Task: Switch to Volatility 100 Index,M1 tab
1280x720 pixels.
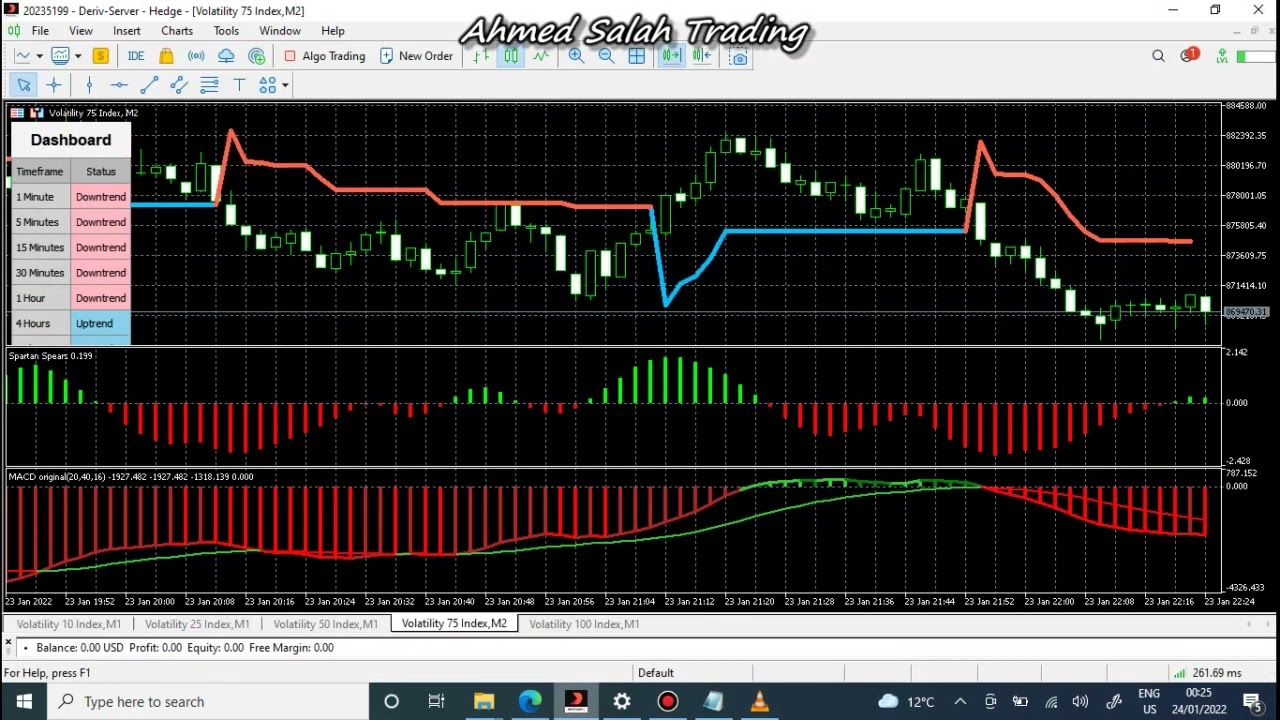Action: 584,624
